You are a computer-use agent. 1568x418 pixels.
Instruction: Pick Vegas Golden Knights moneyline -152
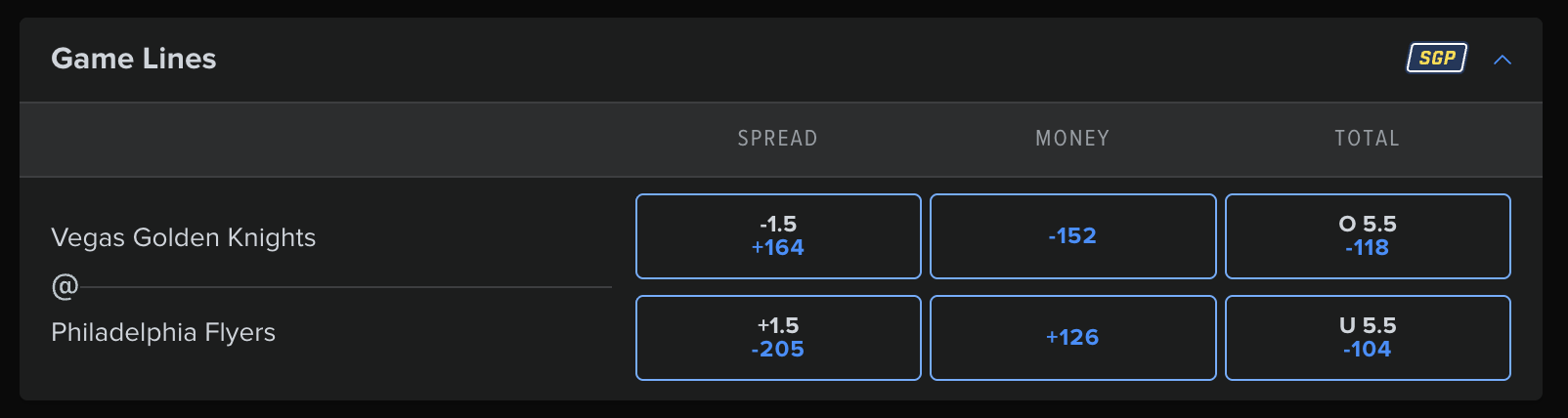(x=1072, y=236)
